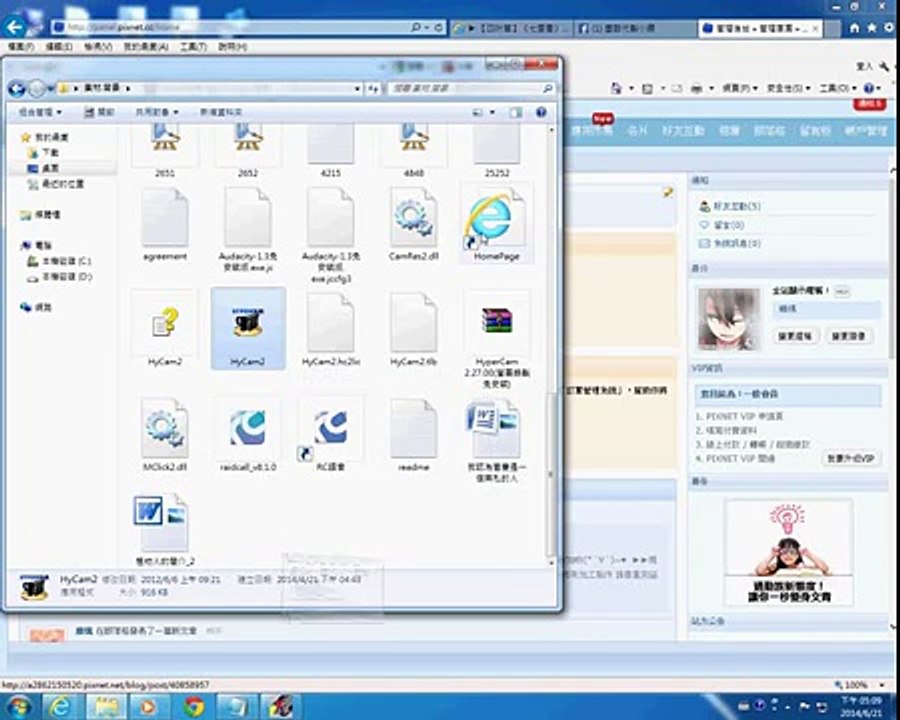Open the File menu in Internet Explorer

20,47
